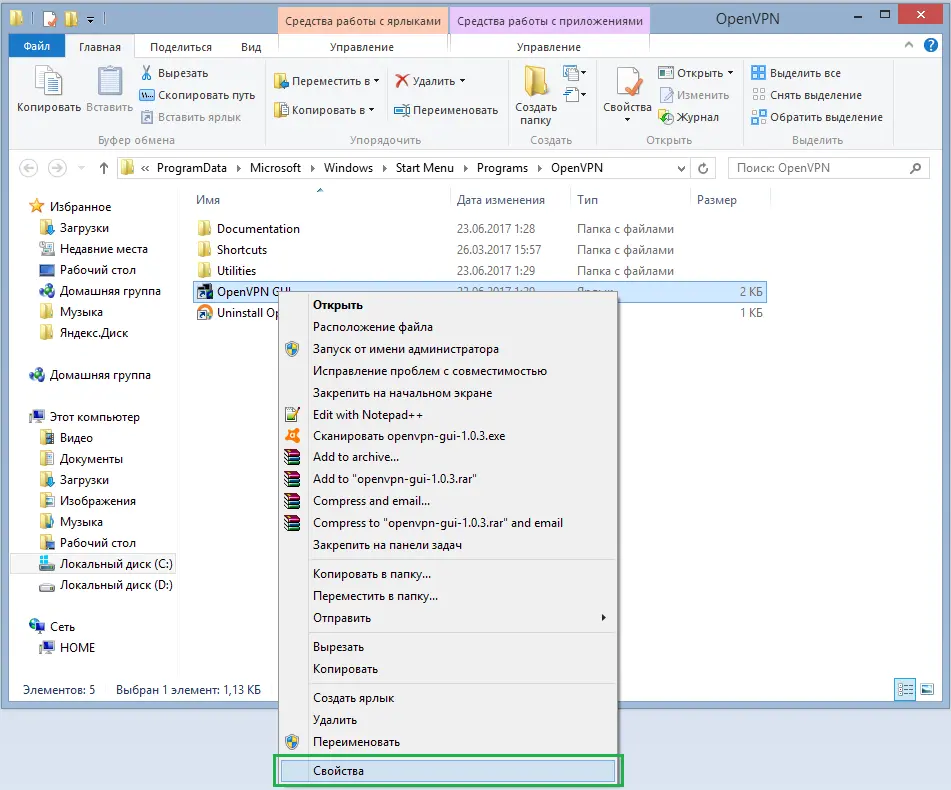Click search magnifier icon in search box
This screenshot has width=951, height=790.
coord(915,168)
